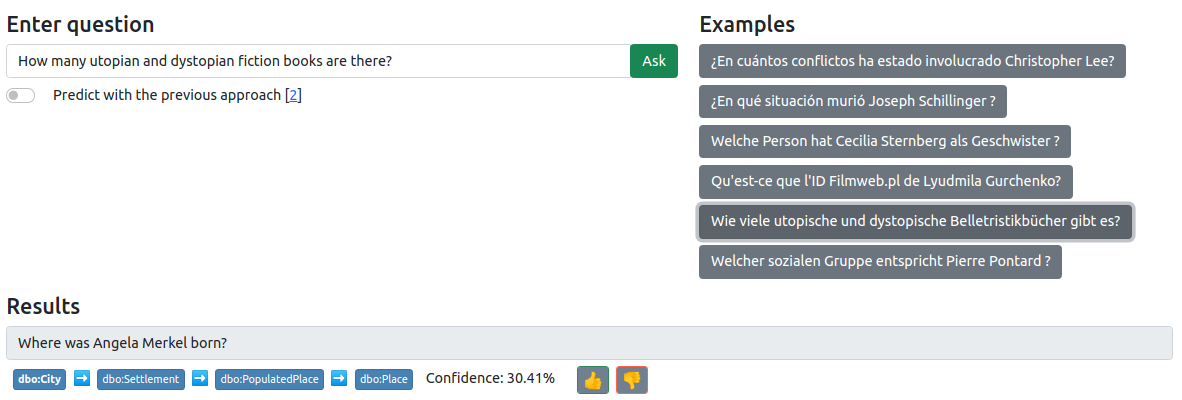Click the dbo:Place type badge

383,379
